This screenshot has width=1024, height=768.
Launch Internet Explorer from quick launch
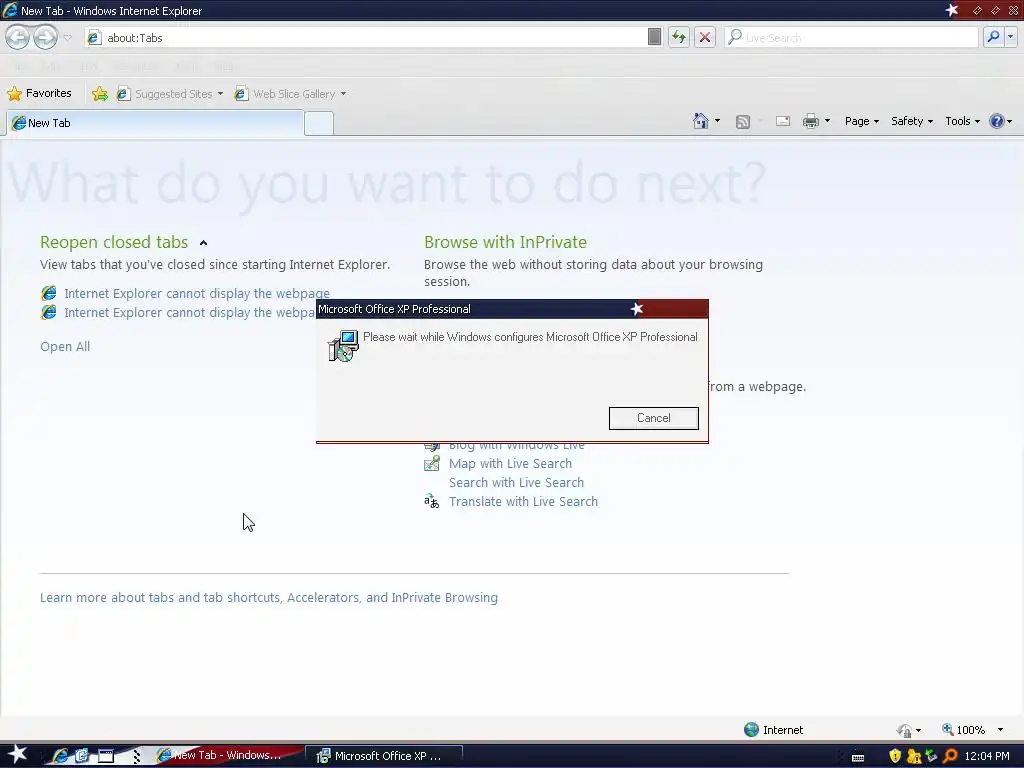(60, 756)
